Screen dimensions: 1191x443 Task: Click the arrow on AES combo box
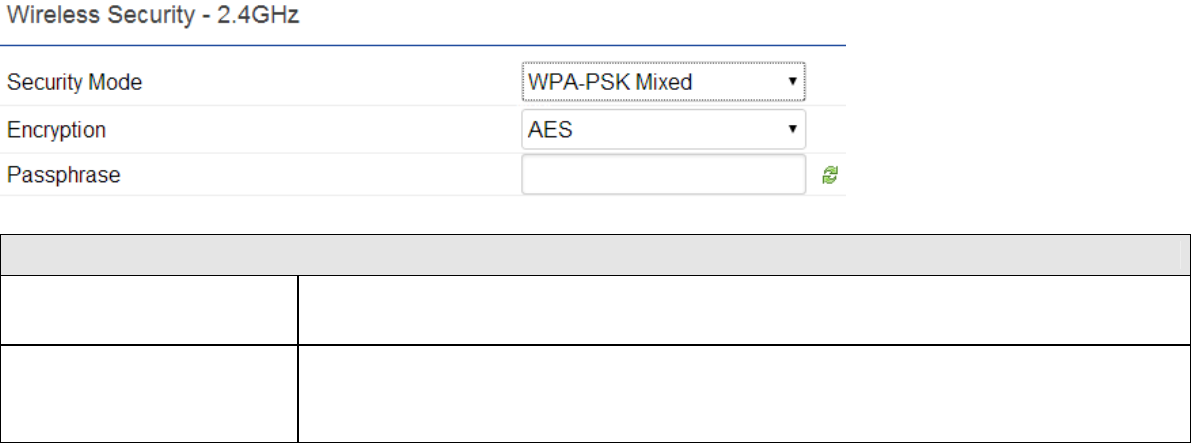pos(792,129)
